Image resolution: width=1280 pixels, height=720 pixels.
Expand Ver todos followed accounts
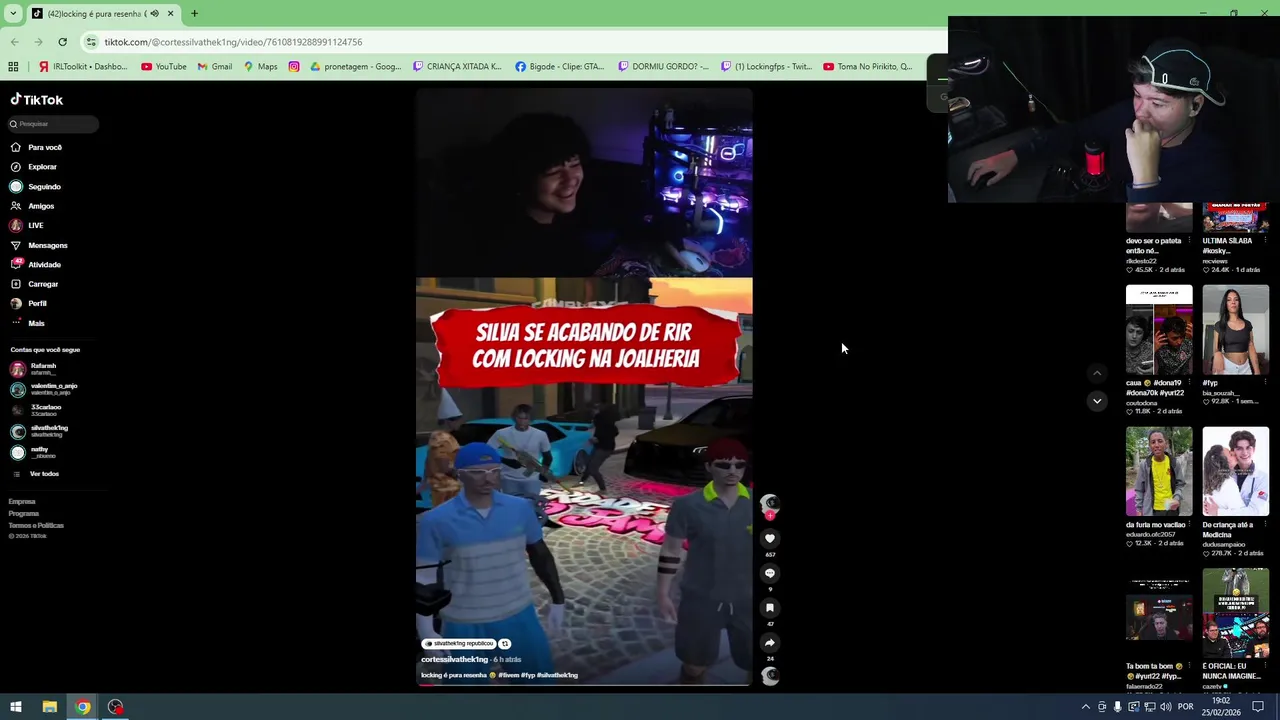[x=37, y=474]
